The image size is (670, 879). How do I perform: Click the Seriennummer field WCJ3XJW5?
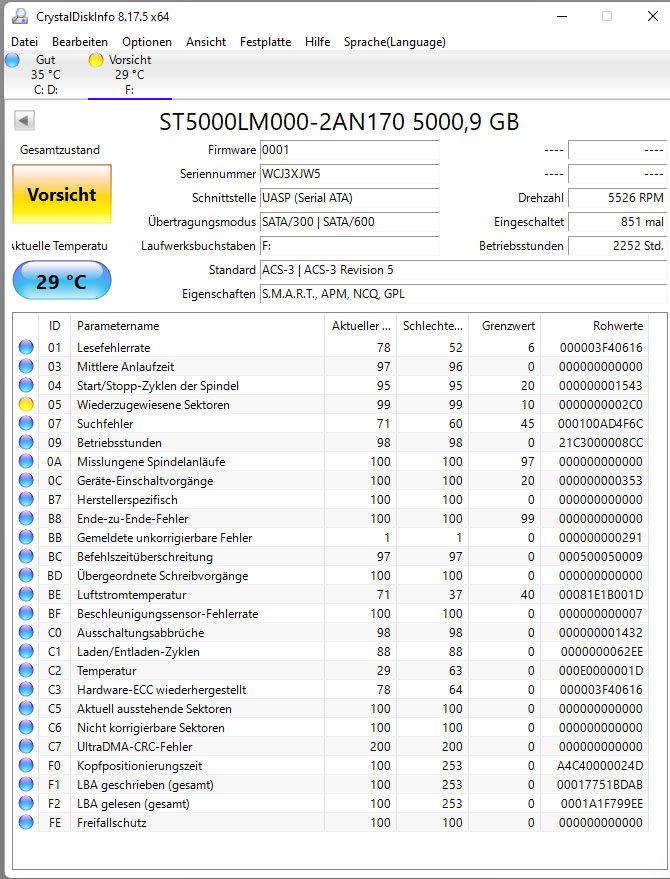[349, 174]
